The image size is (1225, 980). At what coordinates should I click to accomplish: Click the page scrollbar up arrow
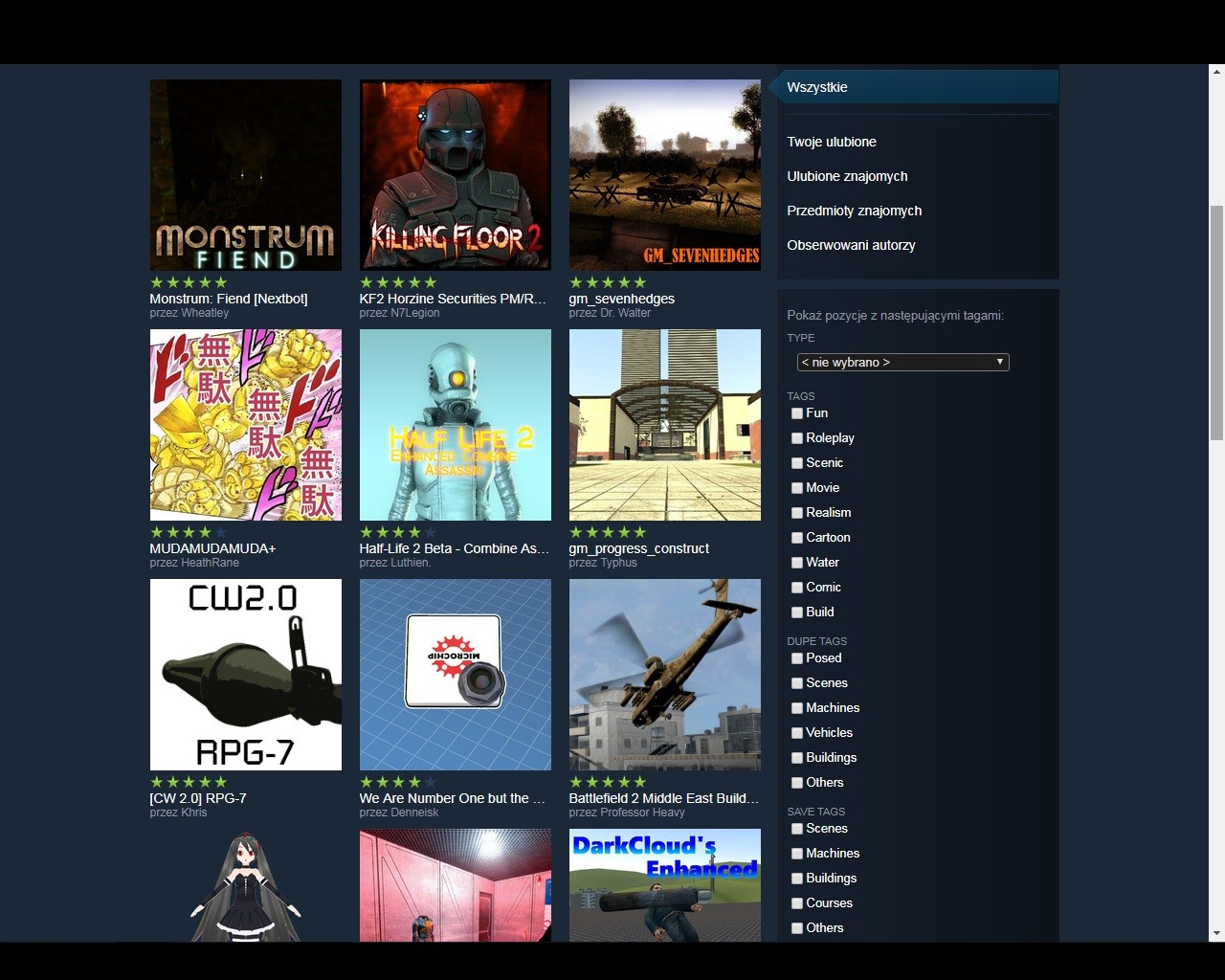[x=1216, y=72]
